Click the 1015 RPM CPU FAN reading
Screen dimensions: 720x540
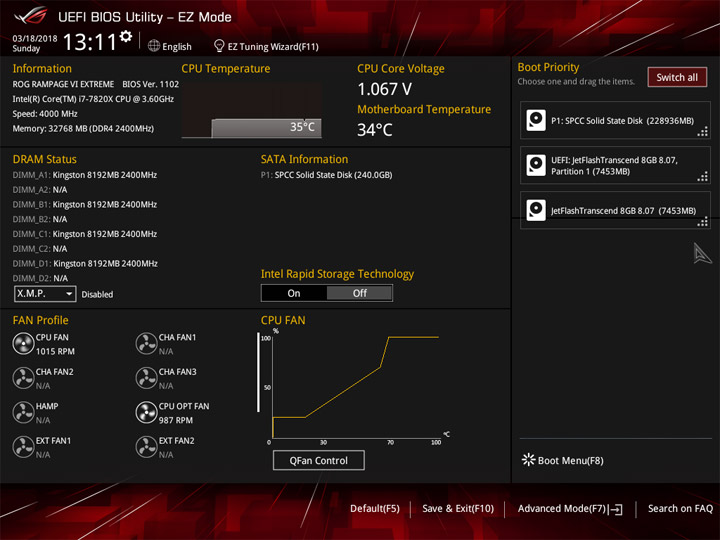pos(55,351)
